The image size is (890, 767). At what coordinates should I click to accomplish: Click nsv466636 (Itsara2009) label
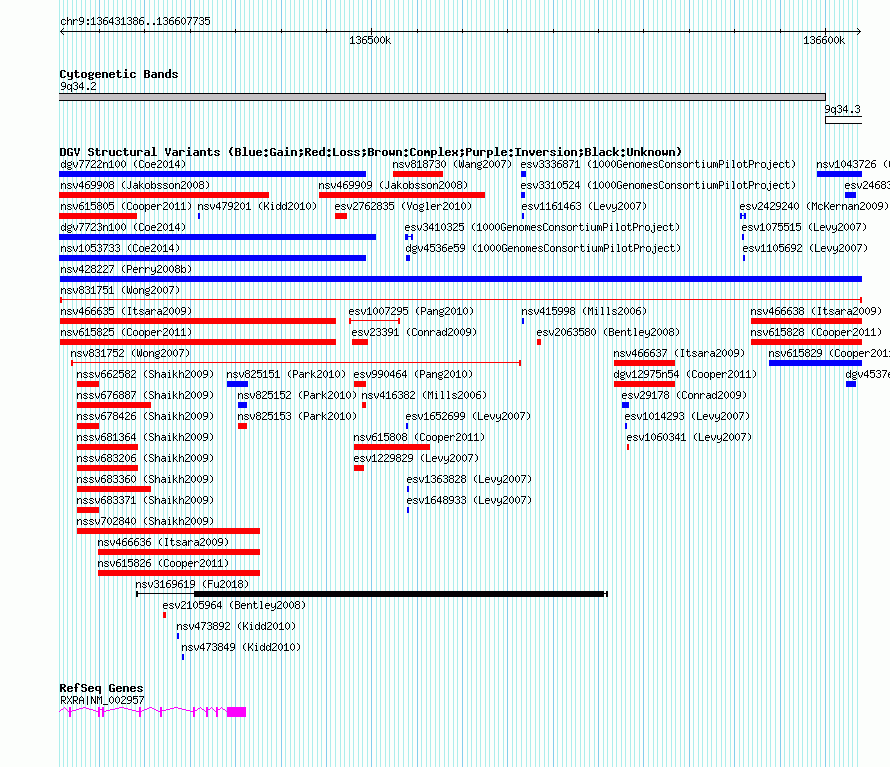pos(163,543)
